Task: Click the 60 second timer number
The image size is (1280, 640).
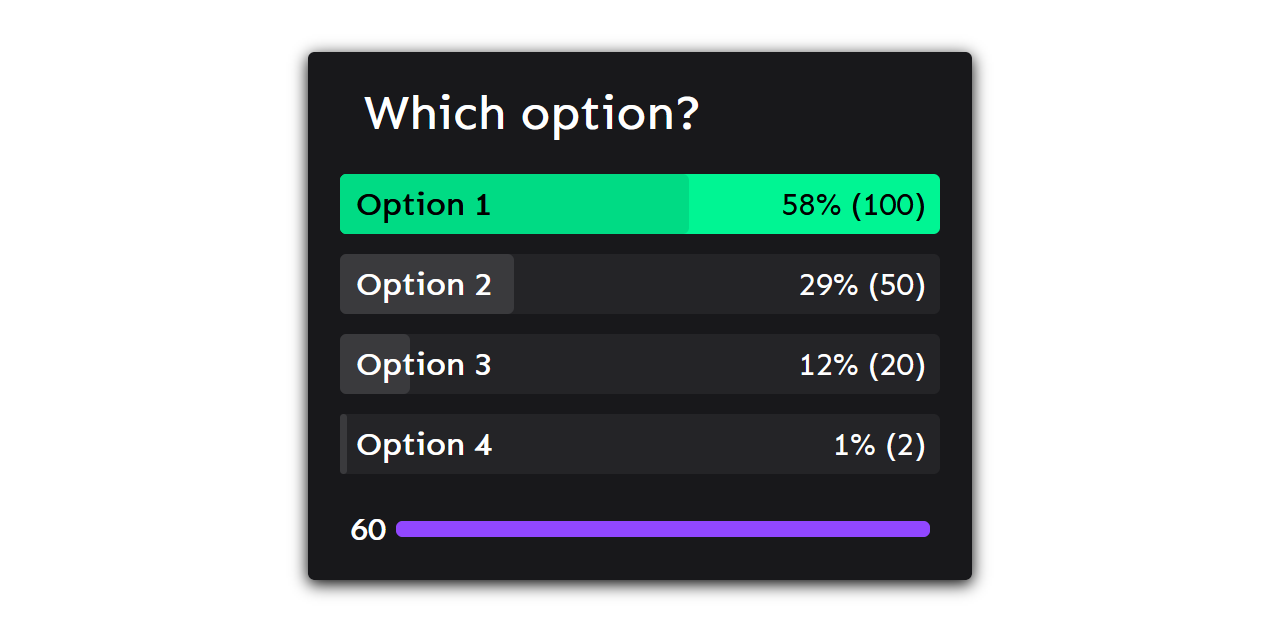Action: click(x=367, y=529)
